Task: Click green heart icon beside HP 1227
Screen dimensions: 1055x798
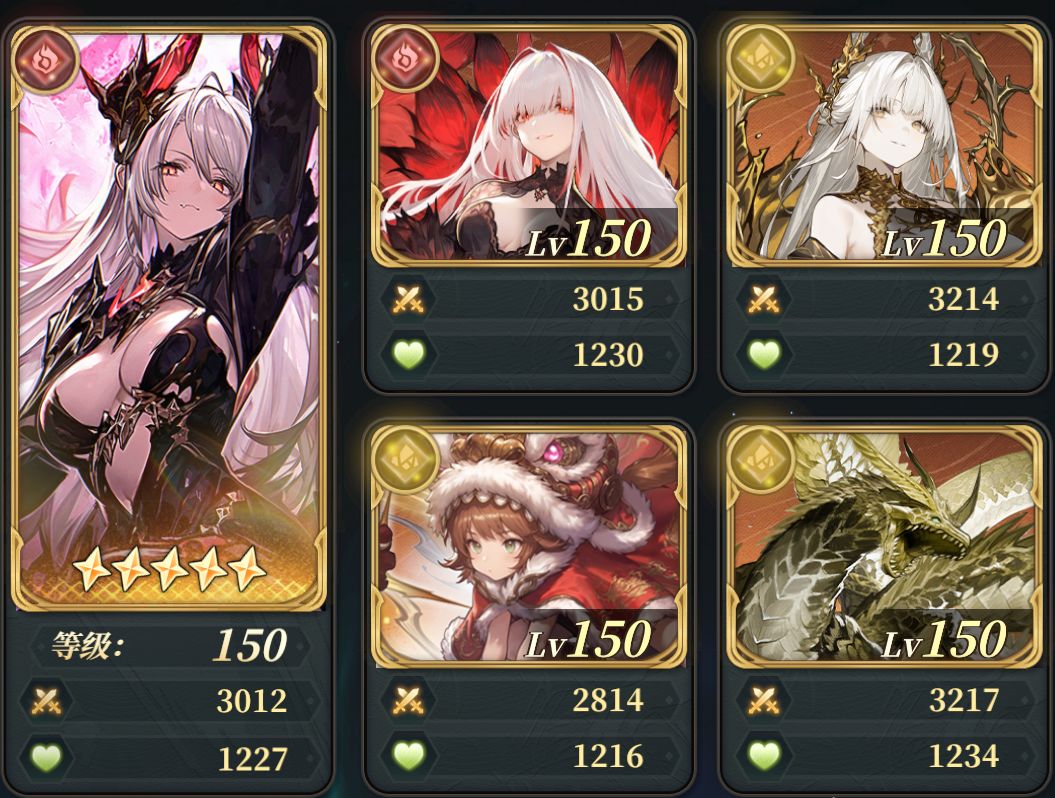Action: pos(46,758)
